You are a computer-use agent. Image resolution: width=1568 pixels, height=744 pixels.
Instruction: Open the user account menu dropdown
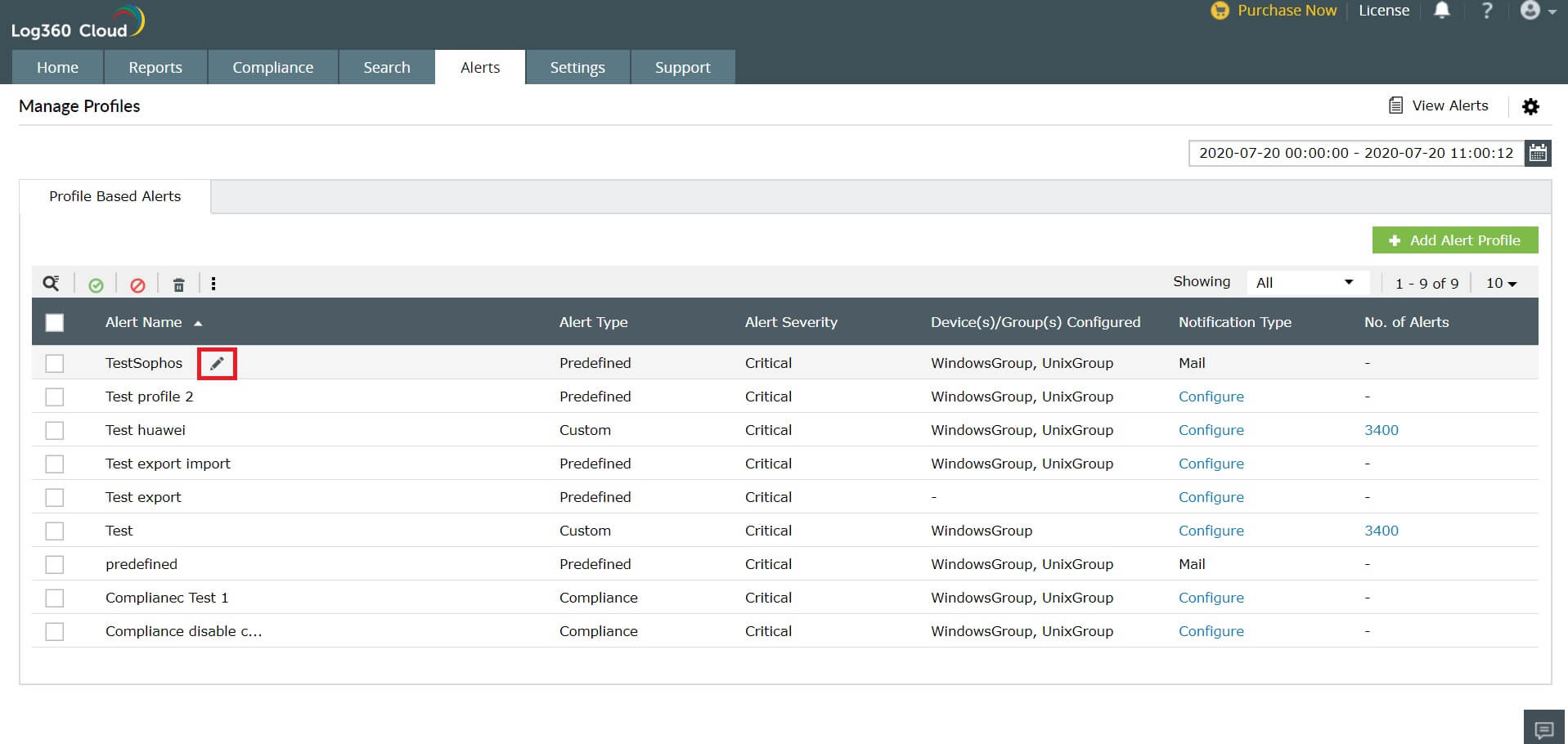(1537, 11)
